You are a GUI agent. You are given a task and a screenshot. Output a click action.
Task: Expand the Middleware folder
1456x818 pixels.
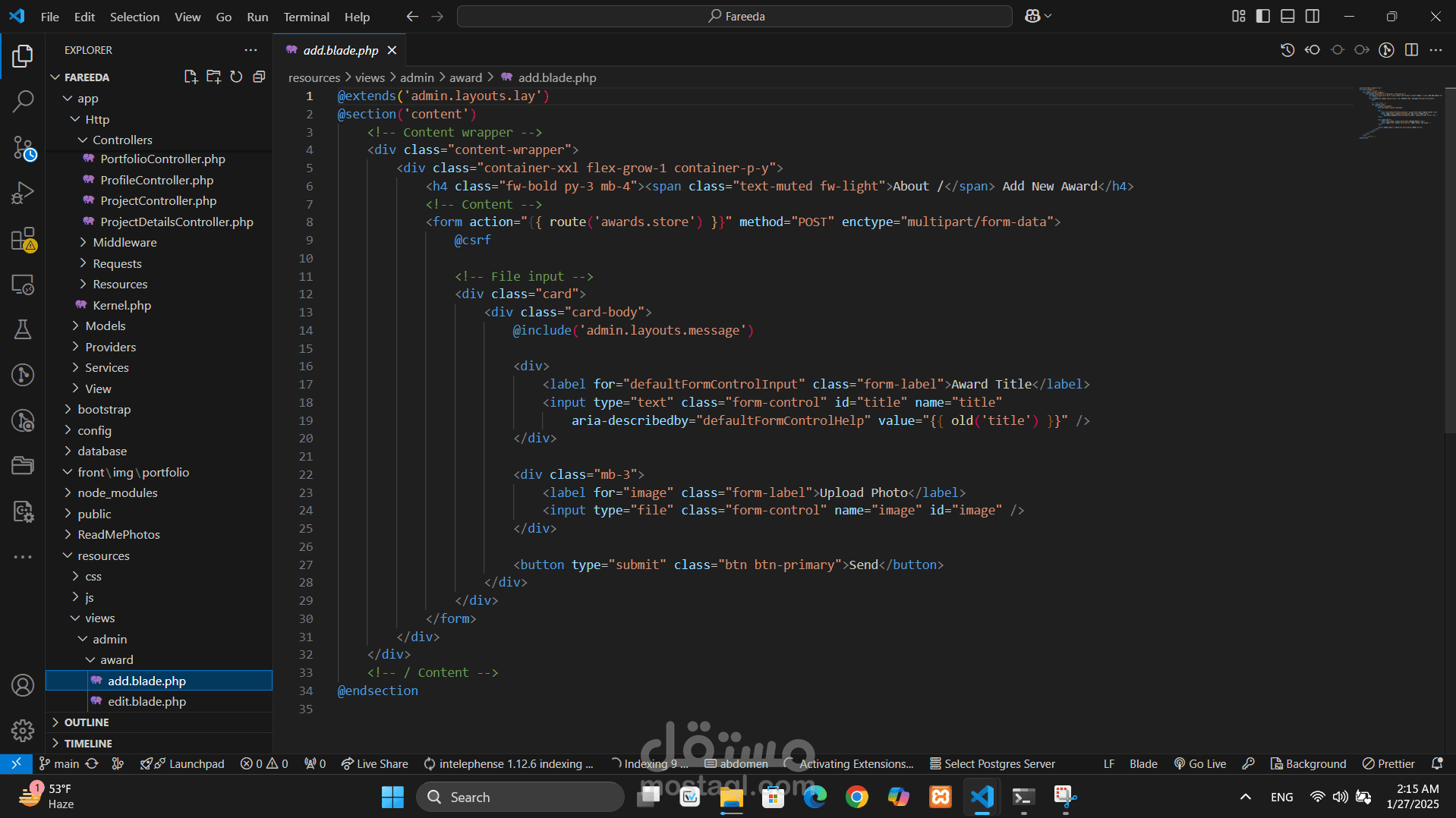[124, 242]
